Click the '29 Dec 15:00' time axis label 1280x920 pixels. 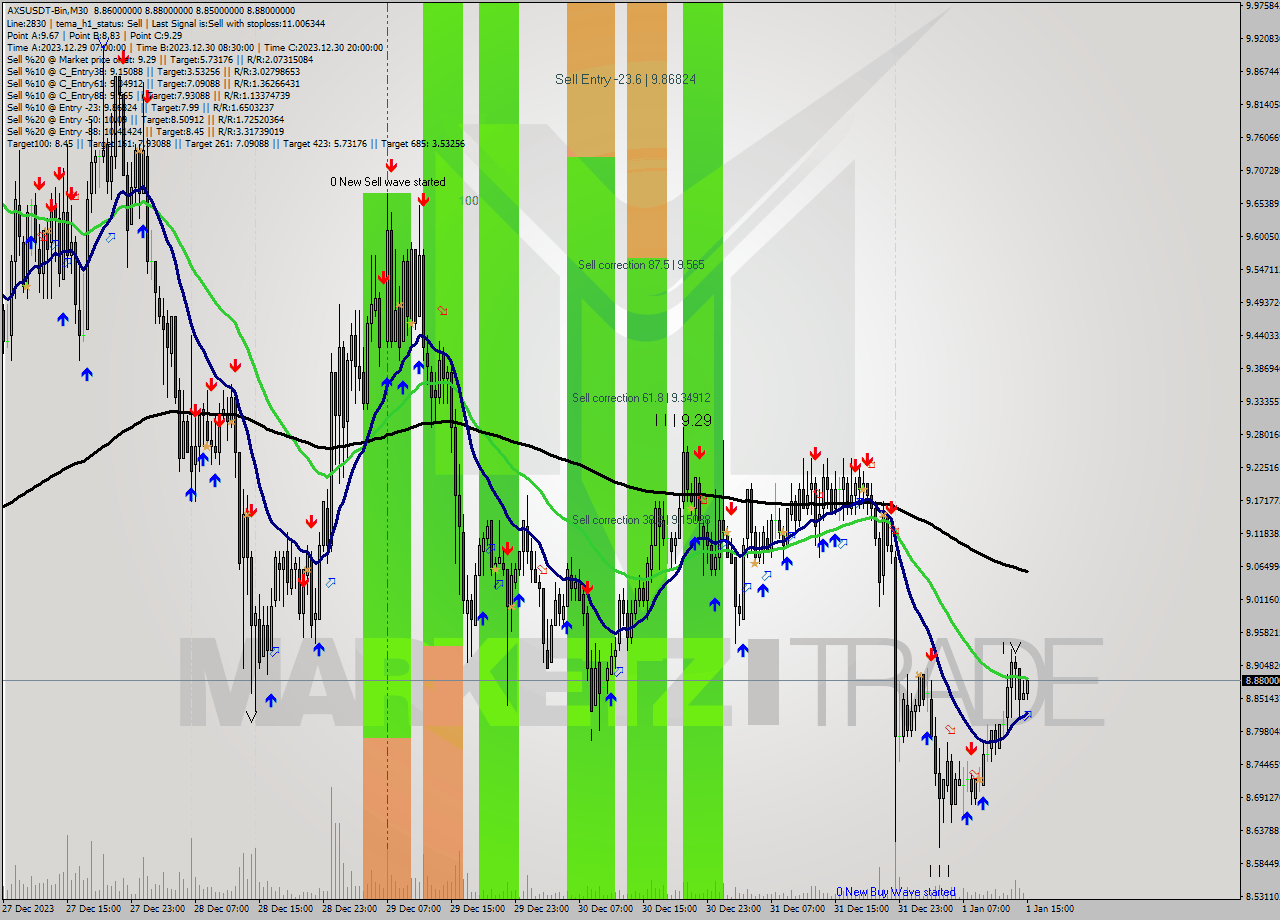click(x=477, y=909)
